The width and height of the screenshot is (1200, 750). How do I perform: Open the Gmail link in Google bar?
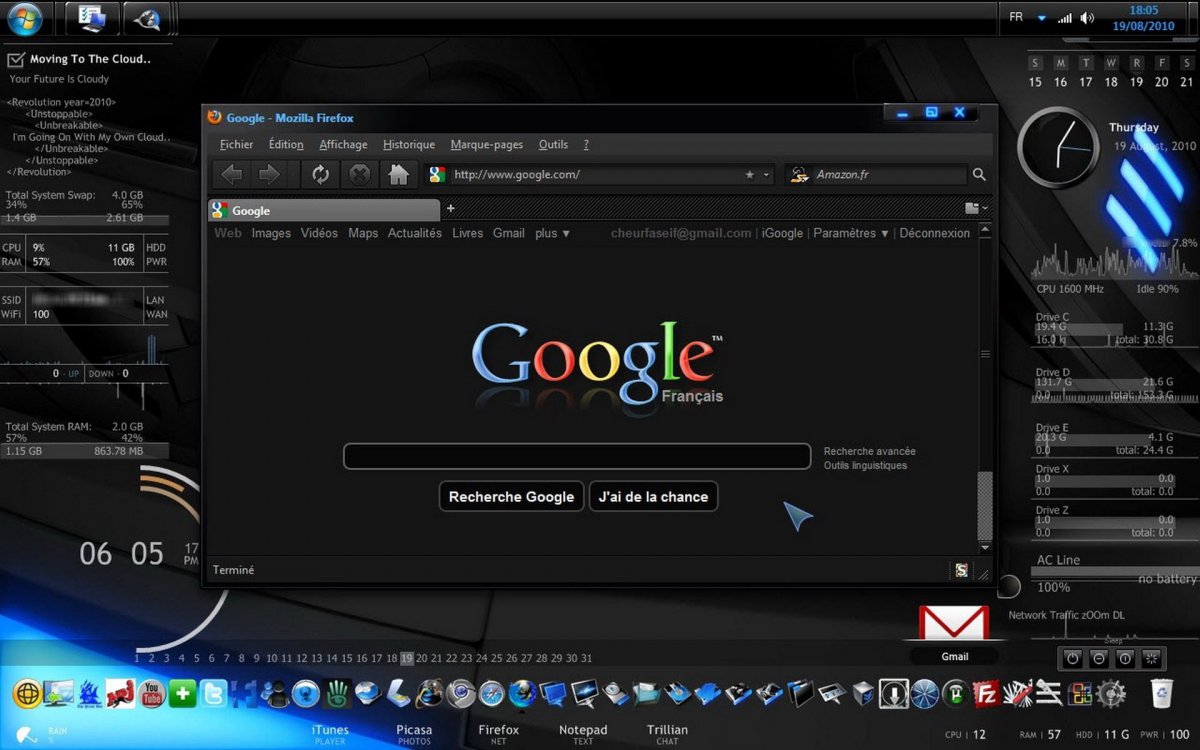tap(509, 233)
